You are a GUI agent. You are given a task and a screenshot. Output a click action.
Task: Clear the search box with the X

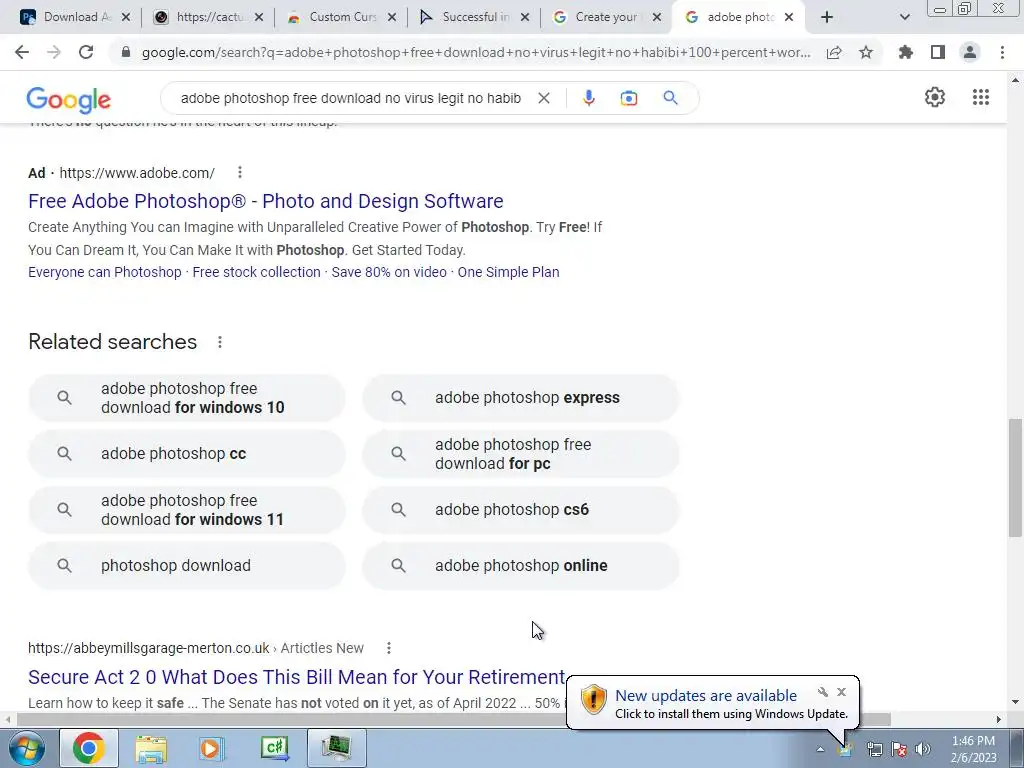click(543, 98)
